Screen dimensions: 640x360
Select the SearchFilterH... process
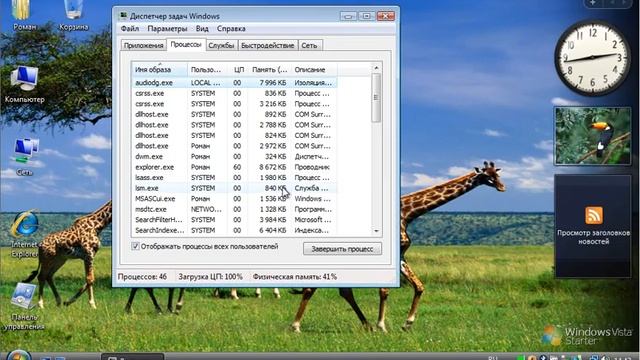pos(234,220)
